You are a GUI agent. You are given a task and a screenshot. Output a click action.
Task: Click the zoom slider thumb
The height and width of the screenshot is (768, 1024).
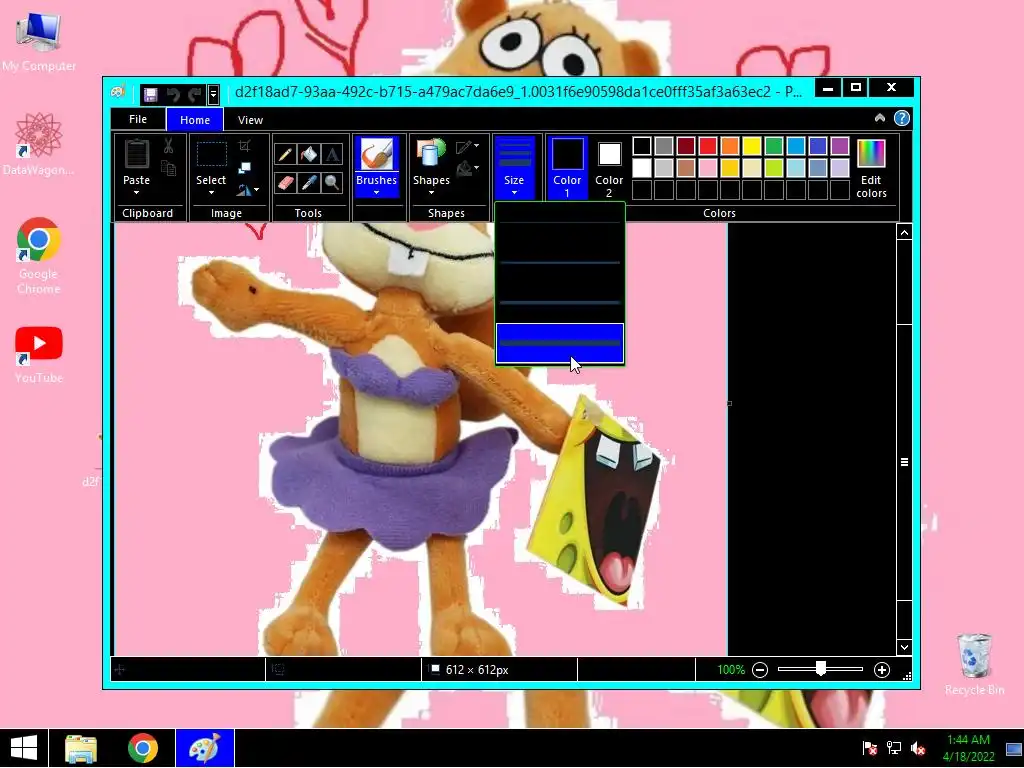821,669
